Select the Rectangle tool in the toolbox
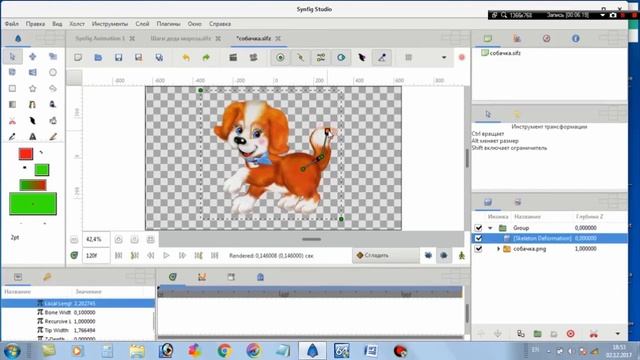The image size is (640, 360). coord(12,88)
